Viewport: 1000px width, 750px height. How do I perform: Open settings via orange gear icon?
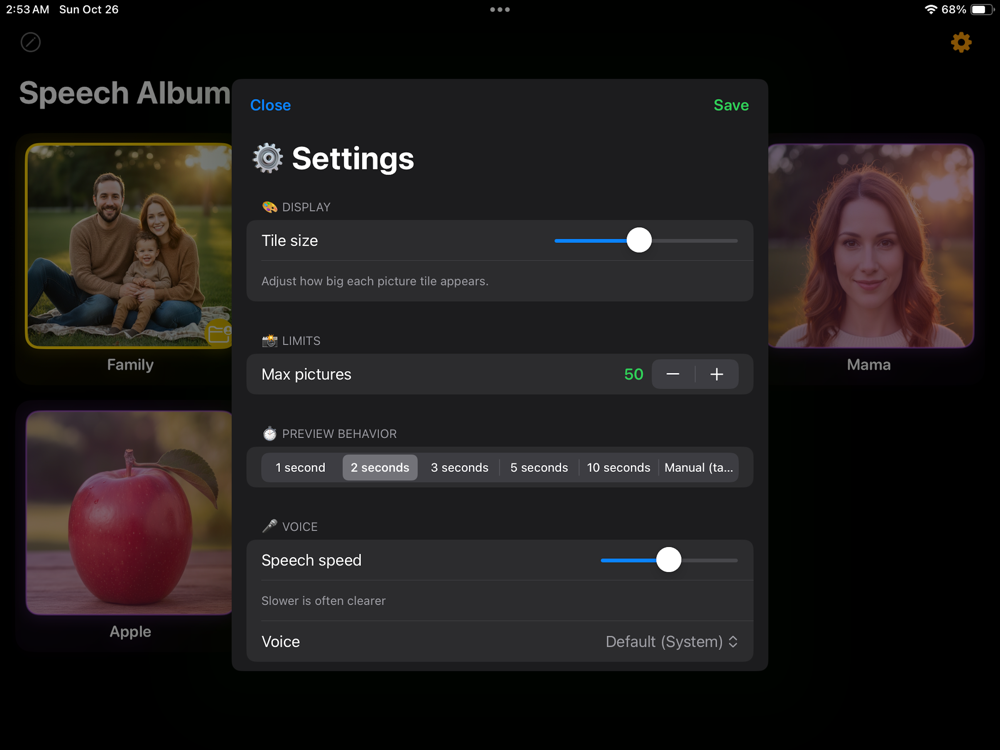tap(961, 43)
